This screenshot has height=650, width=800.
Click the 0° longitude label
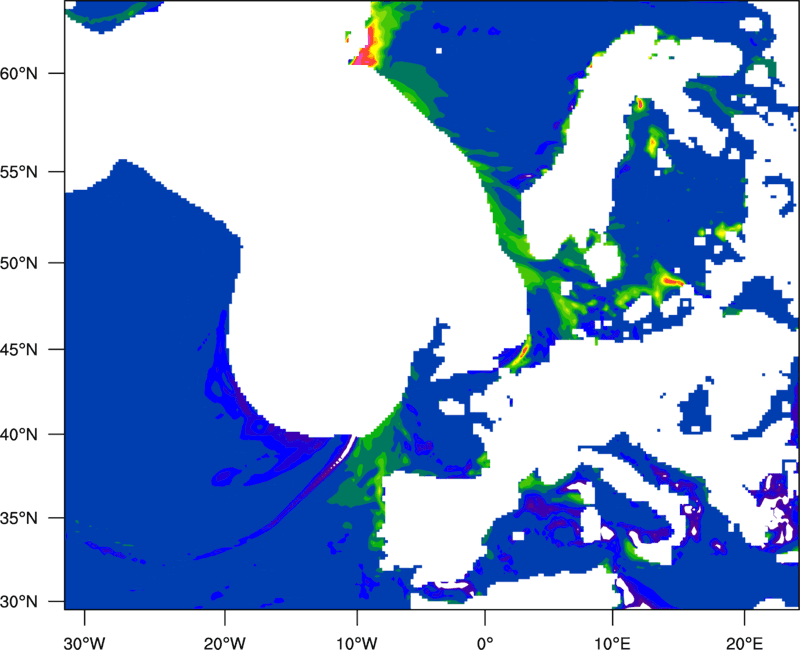485,643
